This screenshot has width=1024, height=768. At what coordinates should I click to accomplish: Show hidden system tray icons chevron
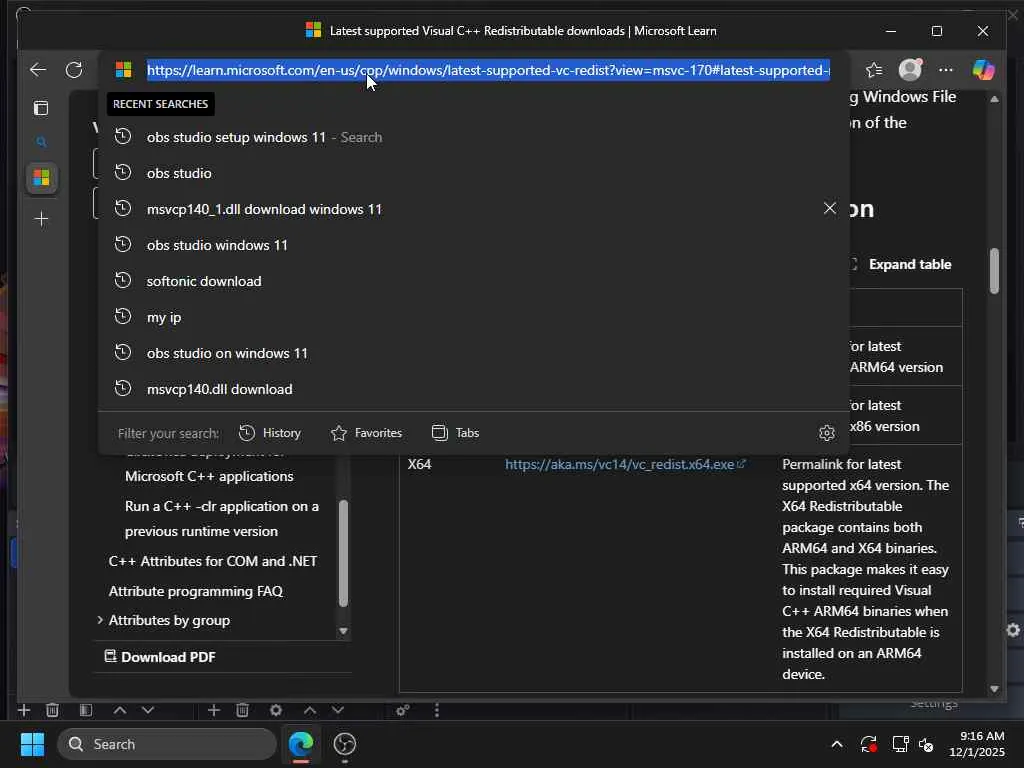(x=837, y=744)
